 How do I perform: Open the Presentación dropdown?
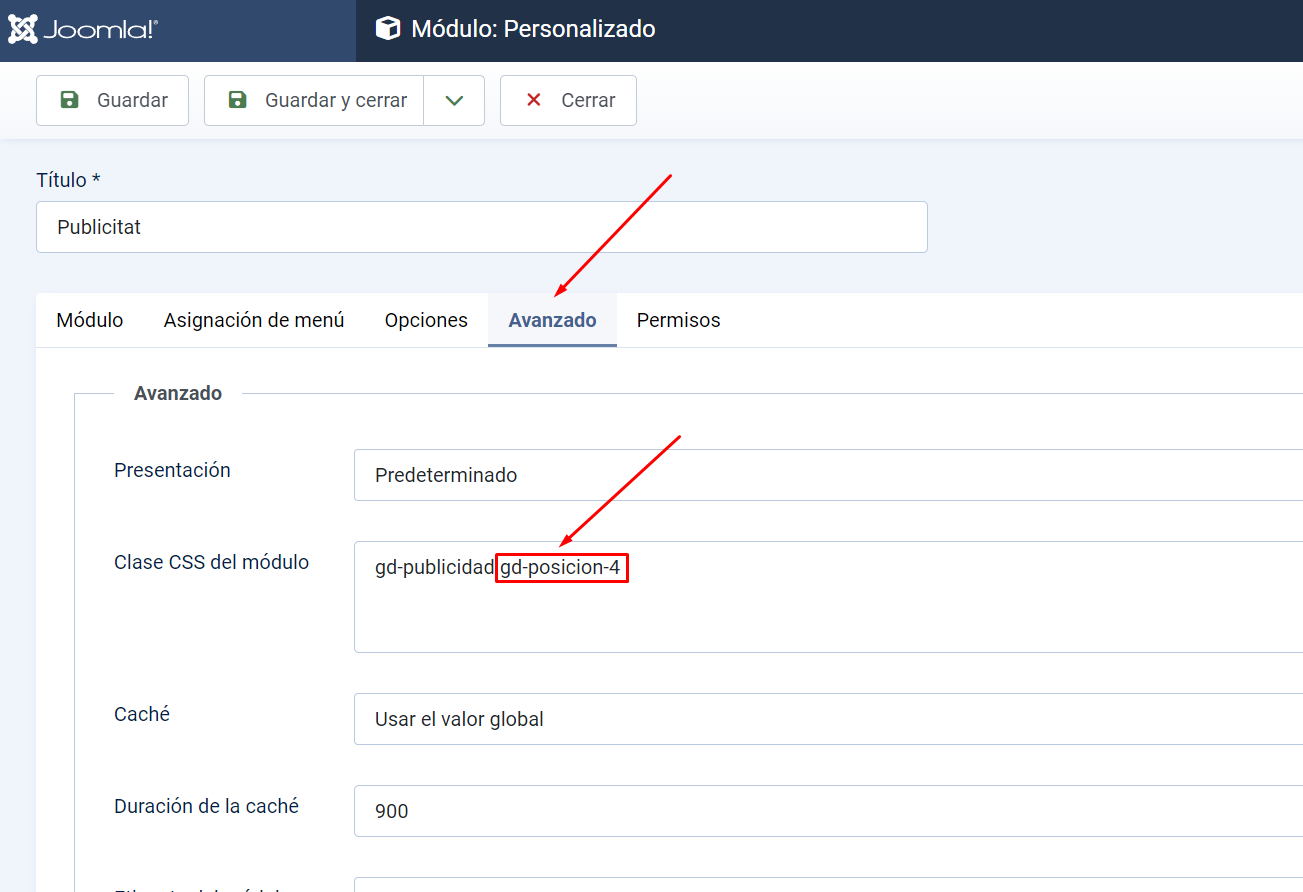click(828, 475)
